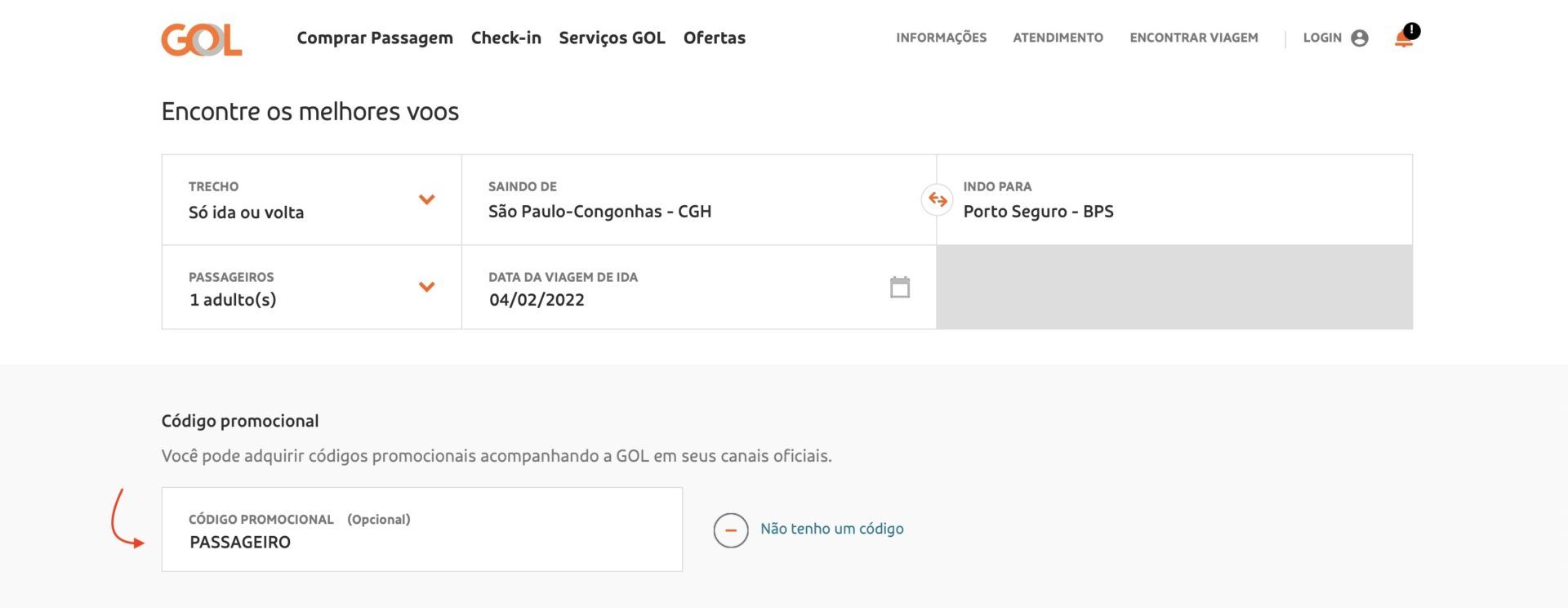Change the Data da Viagem de Ida field

click(x=699, y=287)
